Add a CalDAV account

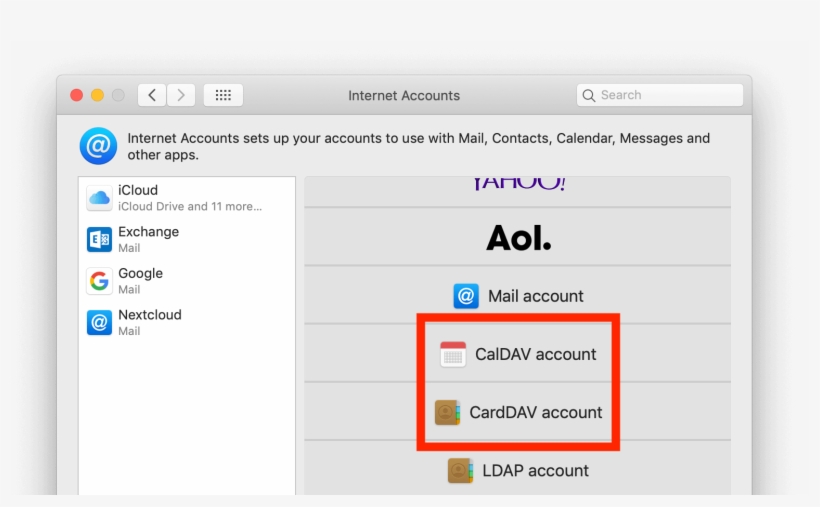coord(518,354)
